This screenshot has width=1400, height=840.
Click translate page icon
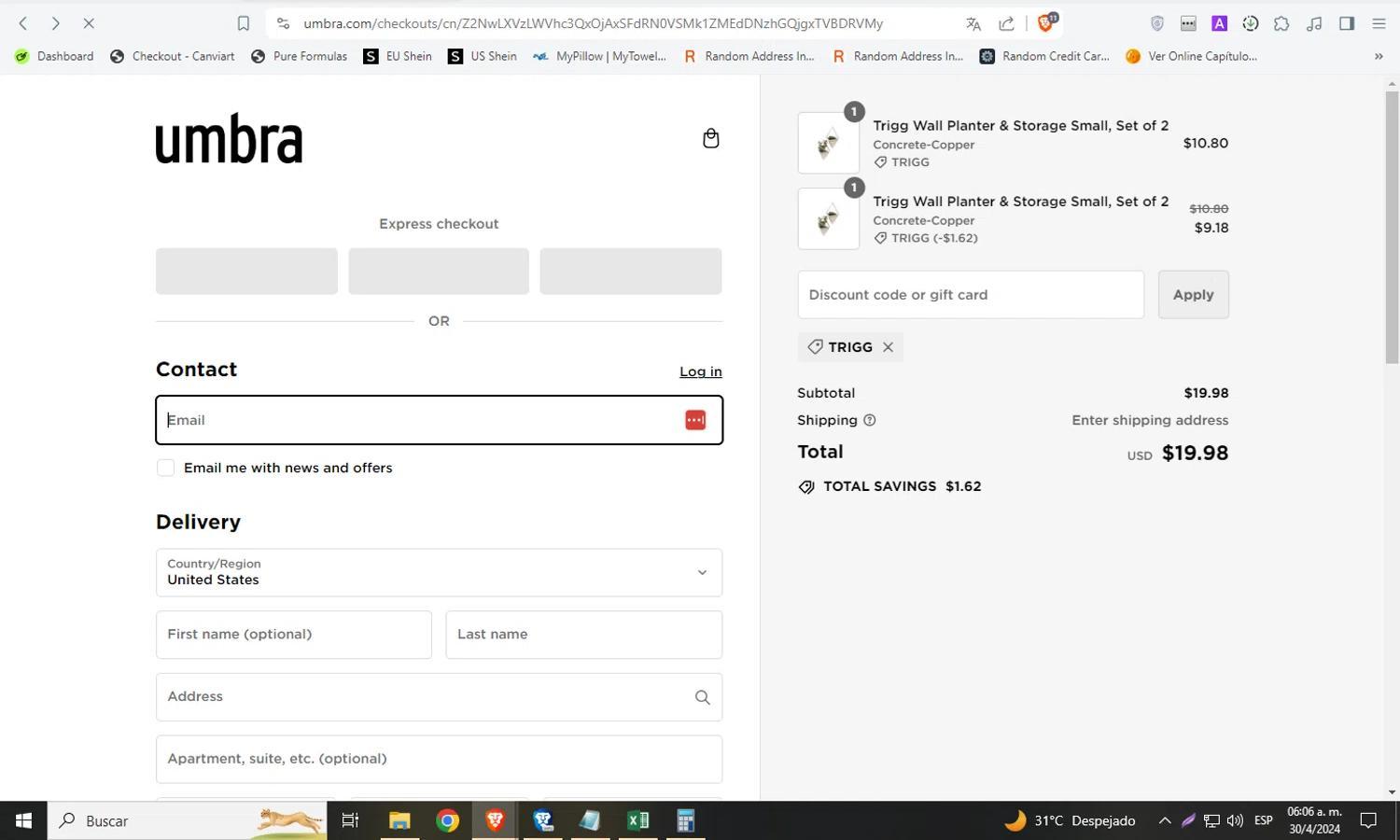(x=973, y=23)
